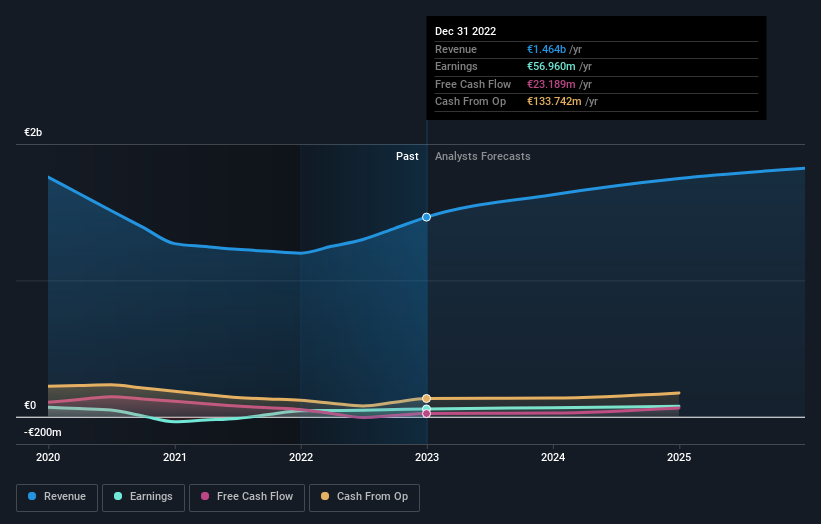Click the Analysts Forecasts label
The height and width of the screenshot is (524, 821).
coord(482,157)
